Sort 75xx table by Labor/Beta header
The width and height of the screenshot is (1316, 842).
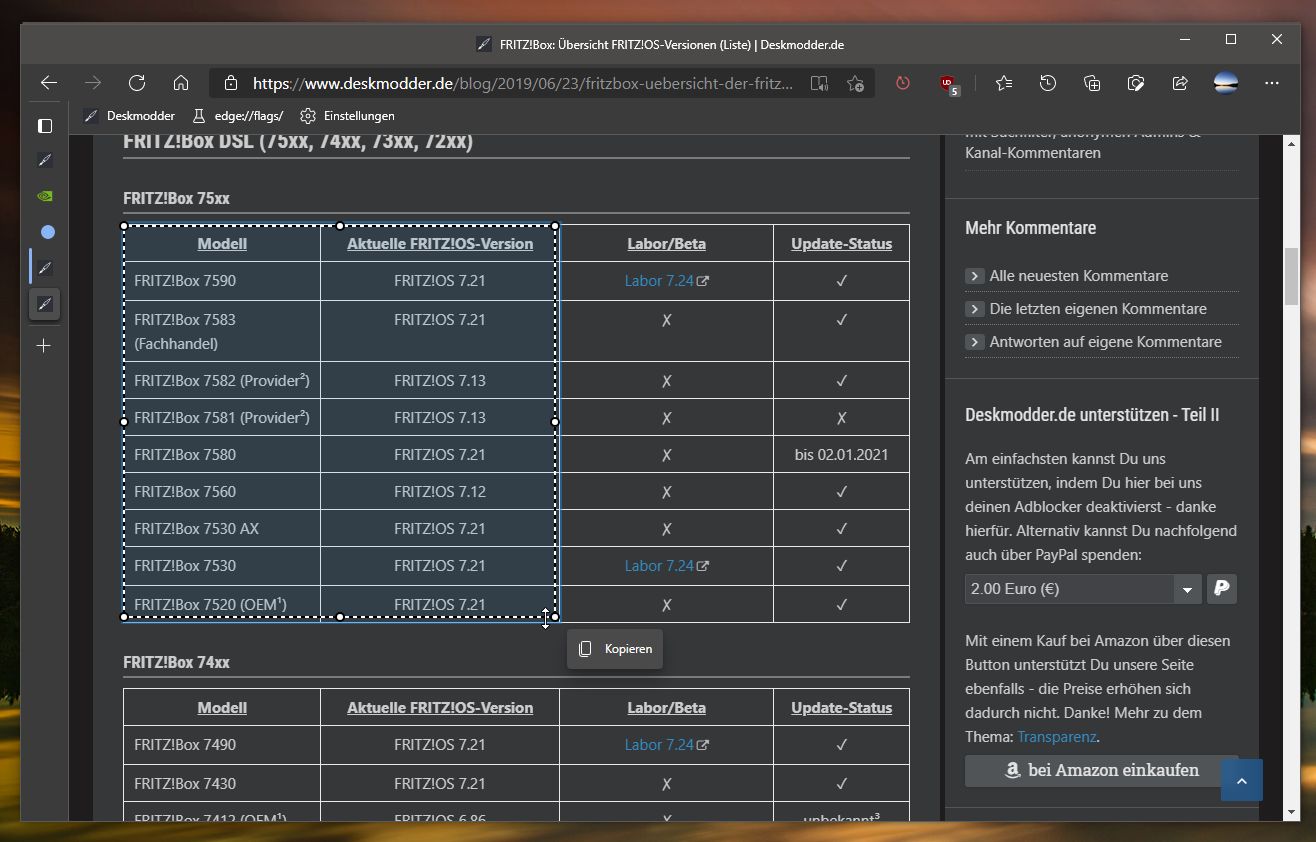(x=666, y=243)
